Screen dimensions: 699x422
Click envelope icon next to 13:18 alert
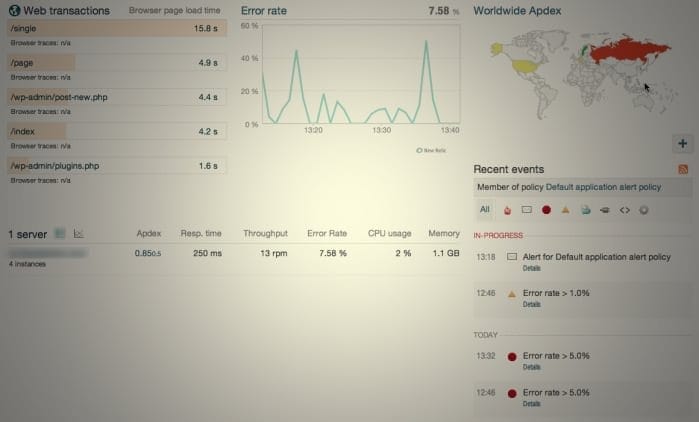pos(512,257)
